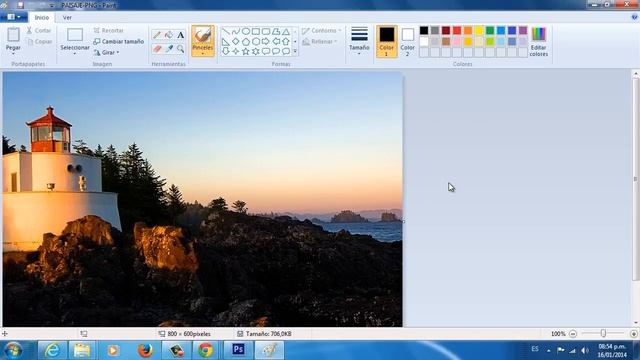Open the Pegar dropdown arrow
This screenshot has width=640, height=360.
(13, 53)
